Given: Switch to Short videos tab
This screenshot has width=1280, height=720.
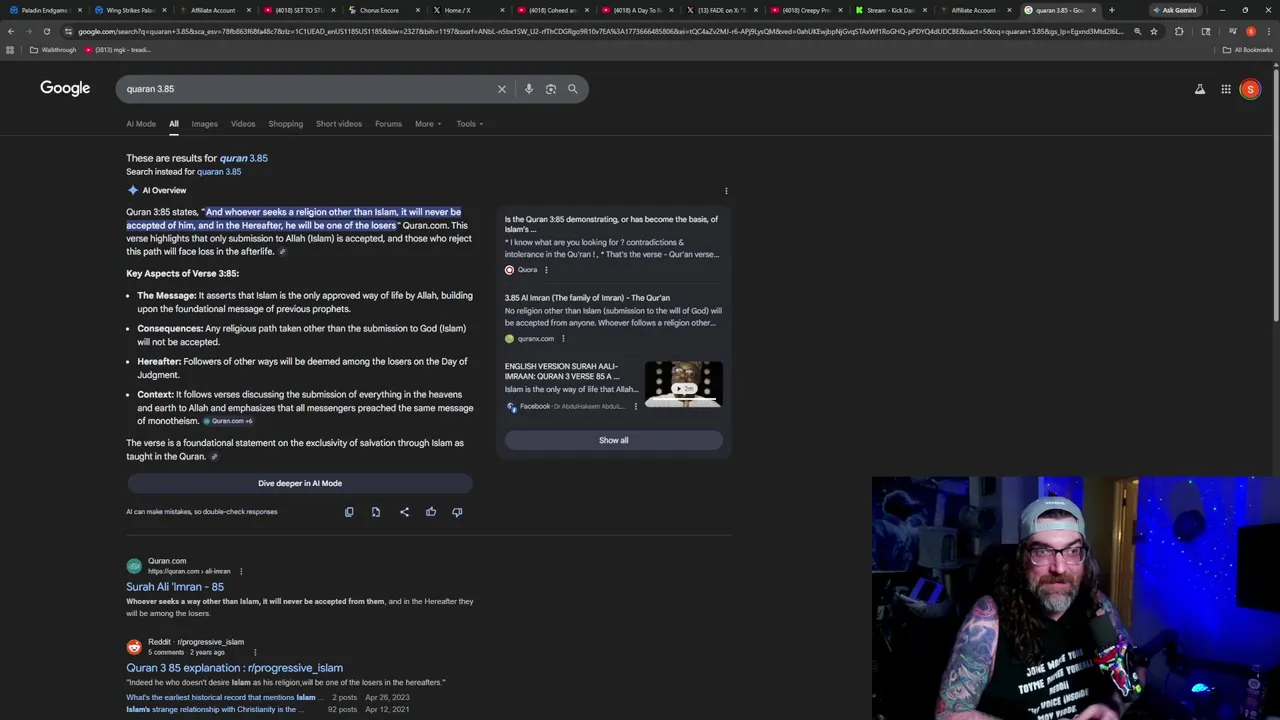Looking at the screenshot, I should pos(339,124).
